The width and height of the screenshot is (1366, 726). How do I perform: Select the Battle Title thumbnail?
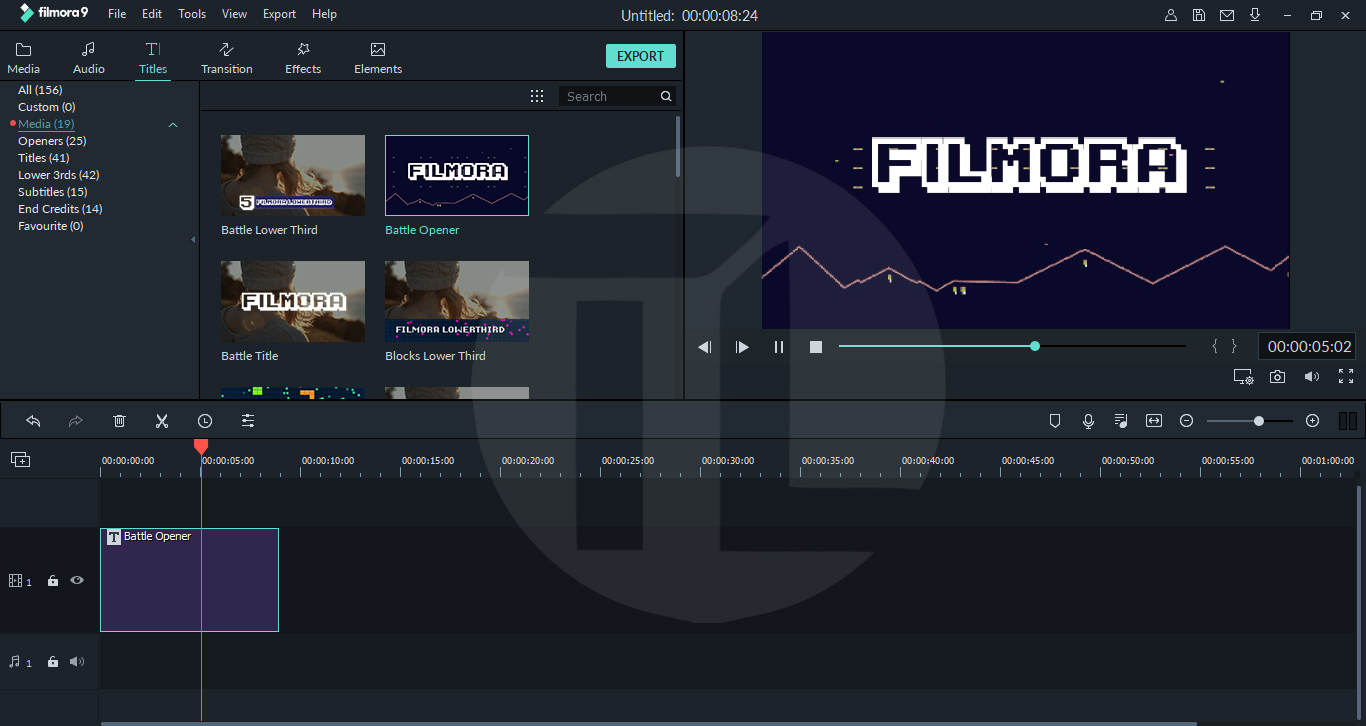coord(293,301)
